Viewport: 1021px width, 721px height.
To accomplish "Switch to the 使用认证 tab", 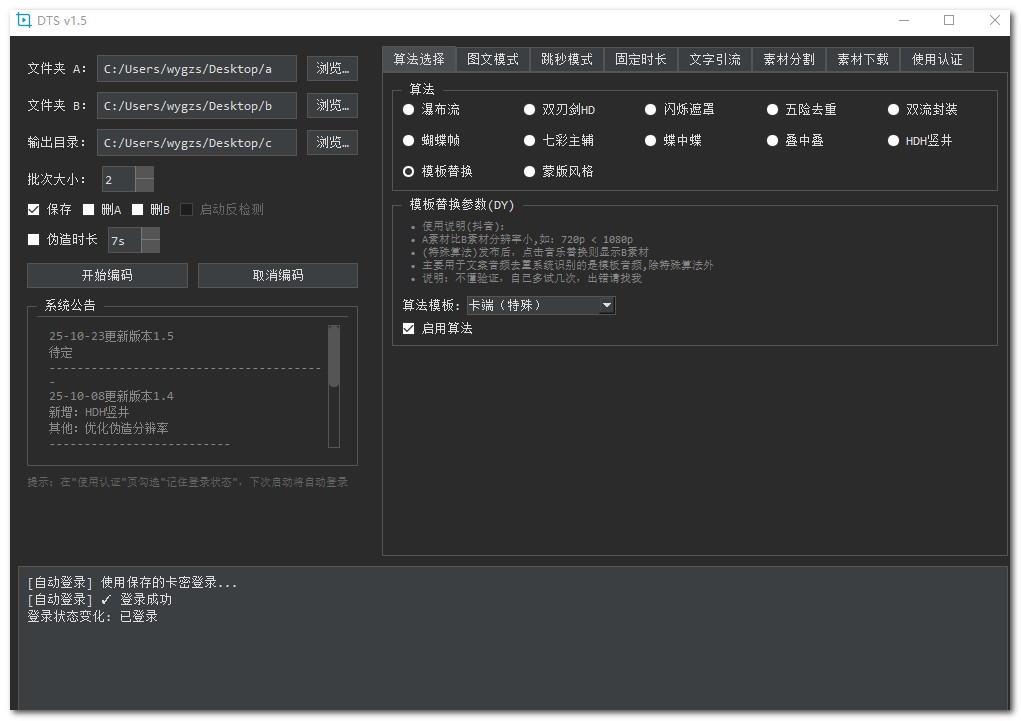I will point(938,59).
